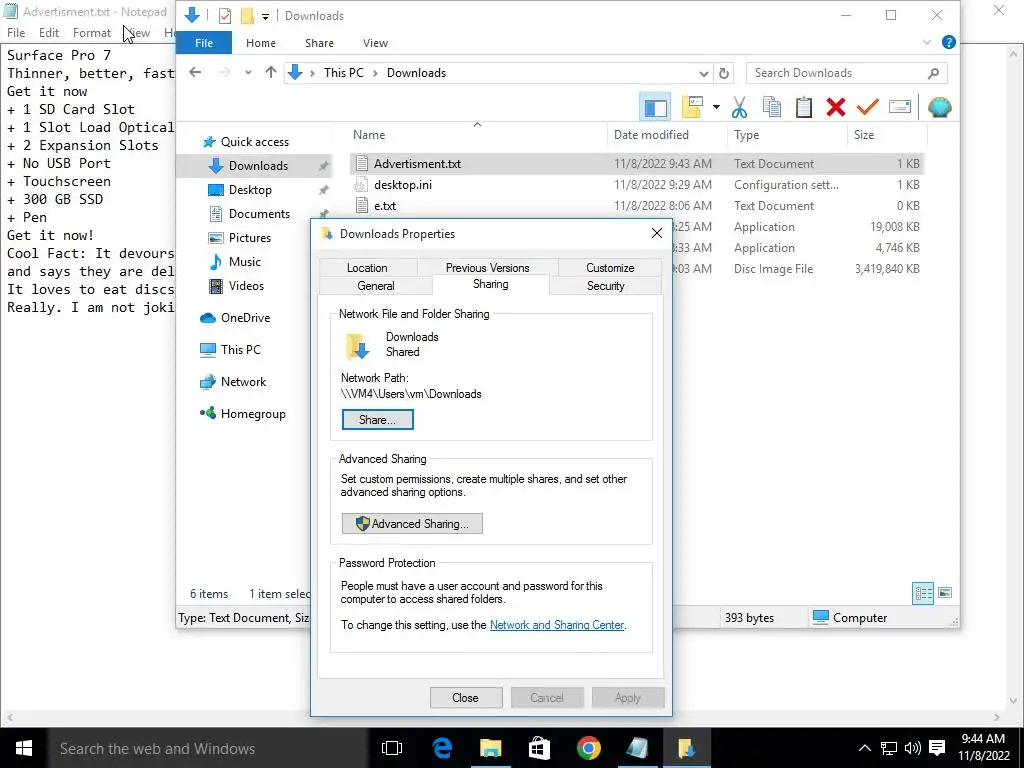This screenshot has width=1024, height=768.
Task: Click the search magnifier icon
Action: click(933, 73)
